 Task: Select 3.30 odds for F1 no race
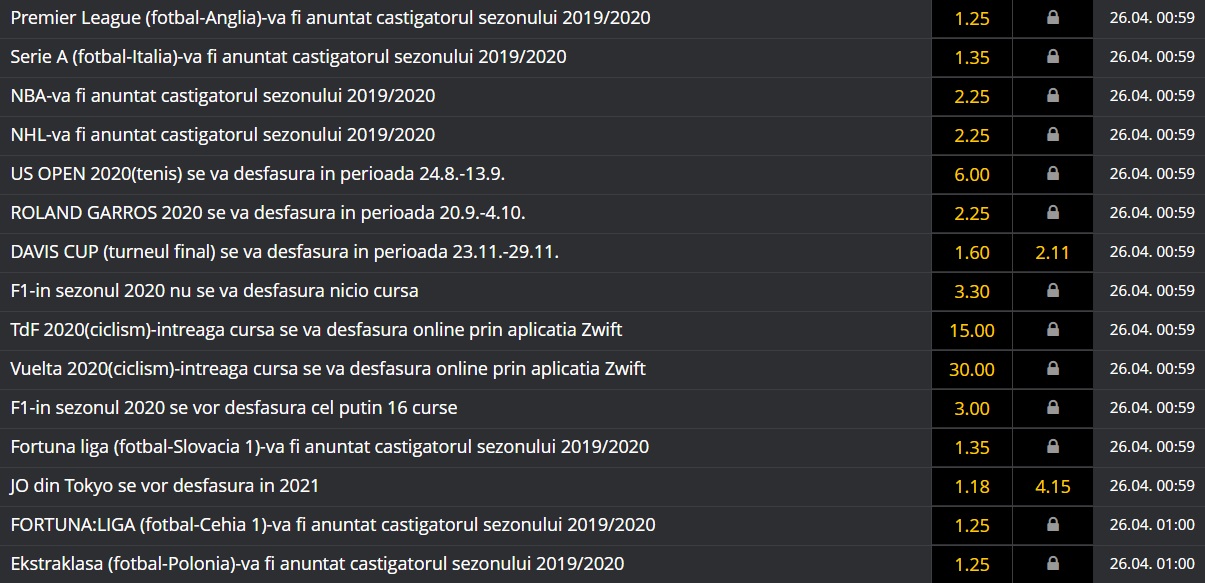[x=972, y=291]
